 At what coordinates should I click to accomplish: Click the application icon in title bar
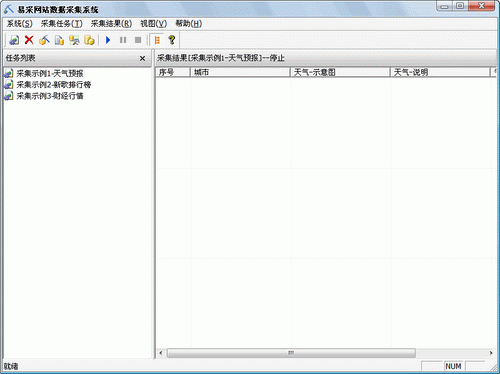pos(9,10)
